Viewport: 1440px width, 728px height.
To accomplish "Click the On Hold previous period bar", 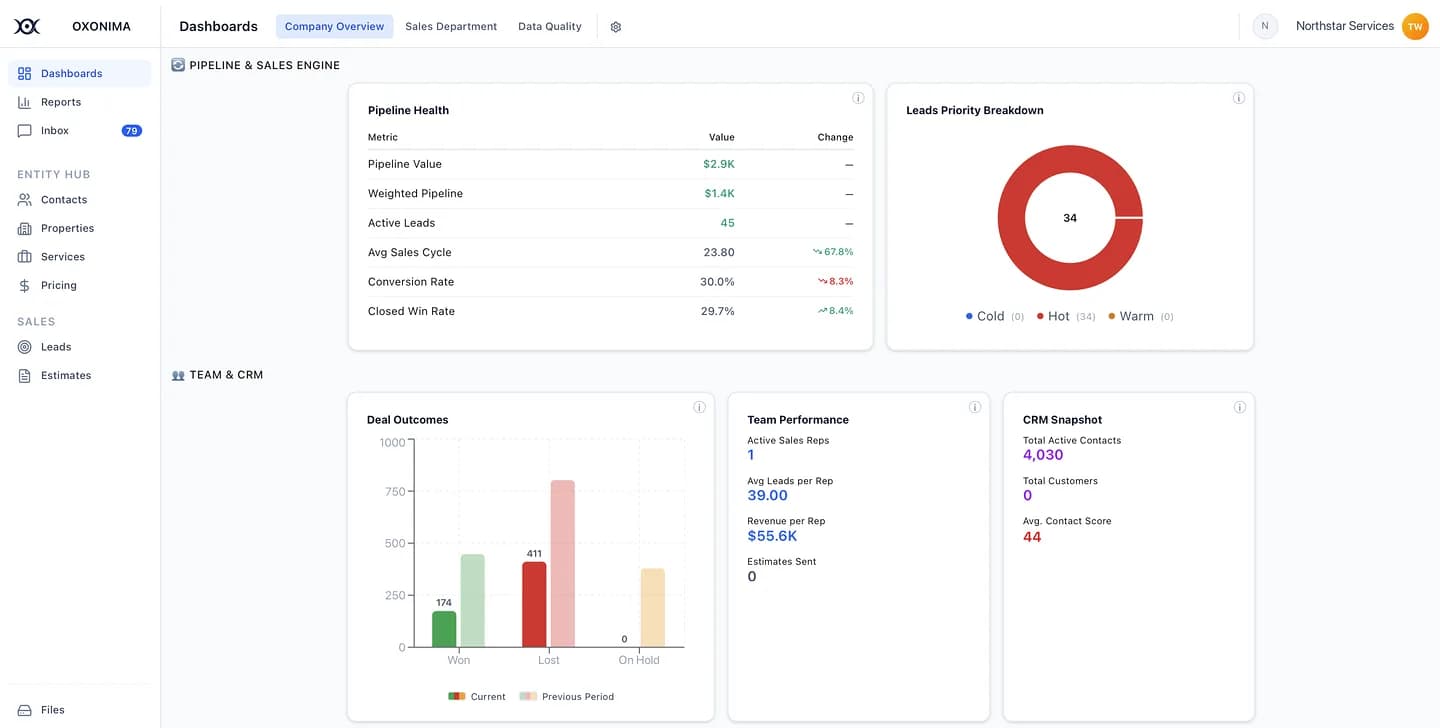I will click(x=653, y=608).
